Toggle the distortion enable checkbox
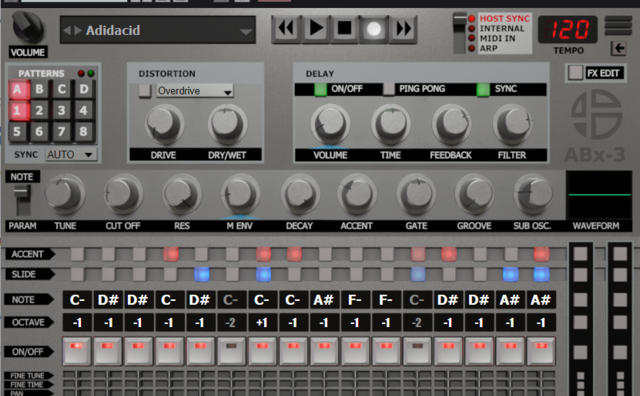 click(x=144, y=91)
